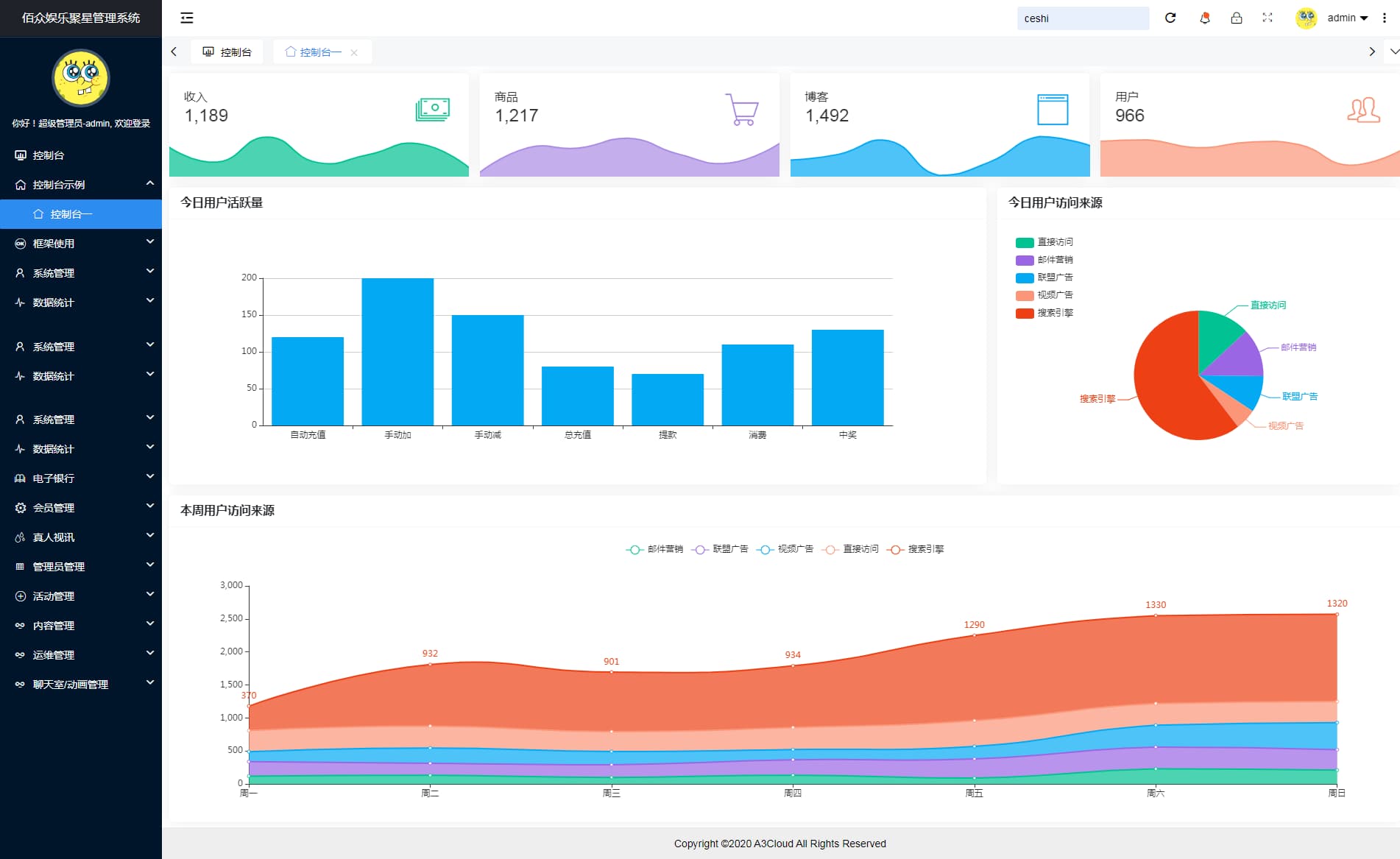Screen dimensions: 1400x859
Task: Open the notification bell icon
Action: tap(1205, 18)
